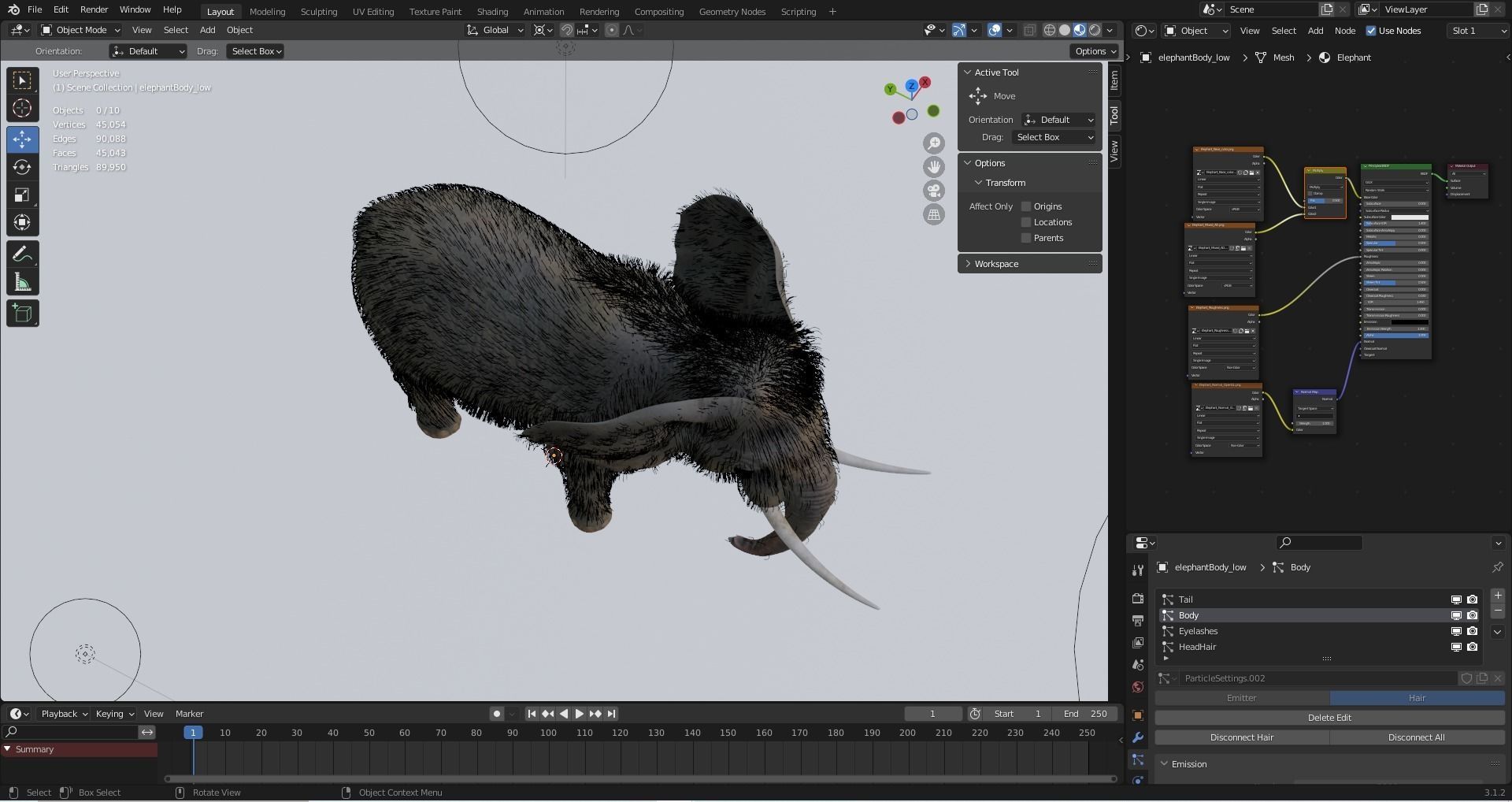Enable the Parents checkbox
The width and height of the screenshot is (1512, 802).
point(1026,238)
